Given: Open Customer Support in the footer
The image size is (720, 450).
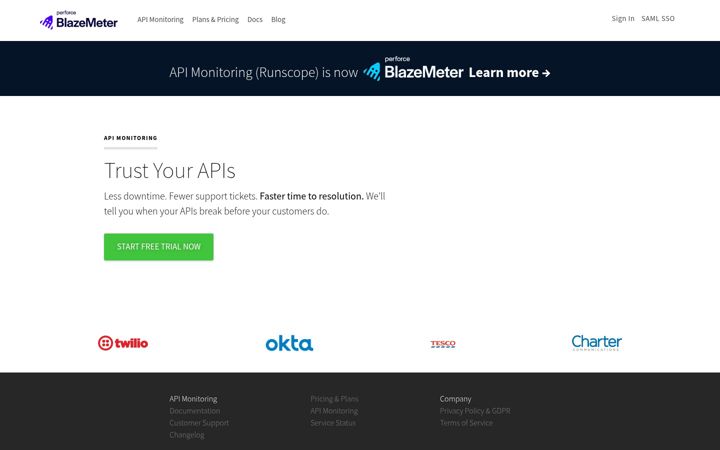Looking at the screenshot, I should click(x=199, y=422).
